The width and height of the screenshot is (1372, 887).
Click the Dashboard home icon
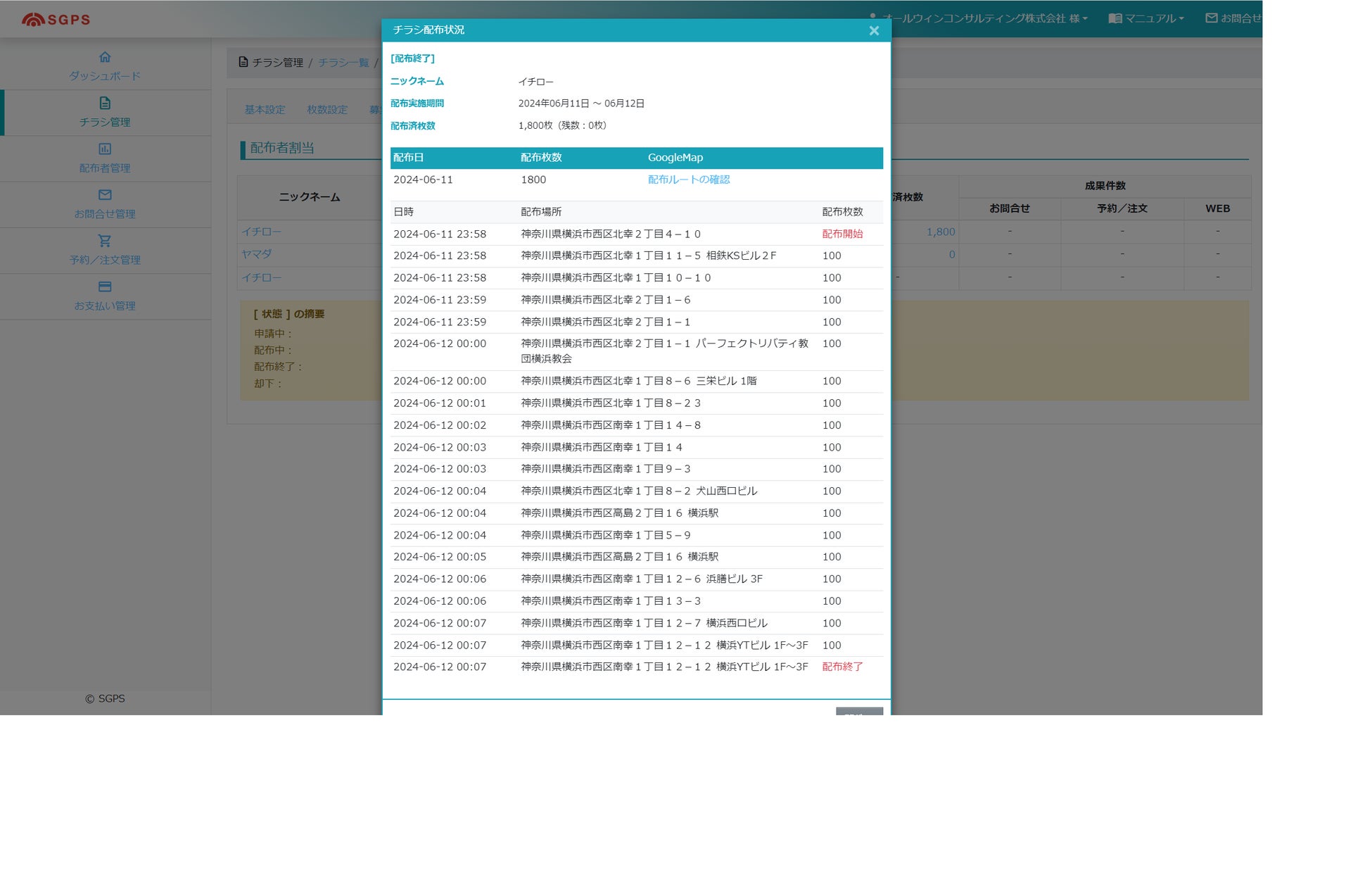pyautogui.click(x=105, y=57)
